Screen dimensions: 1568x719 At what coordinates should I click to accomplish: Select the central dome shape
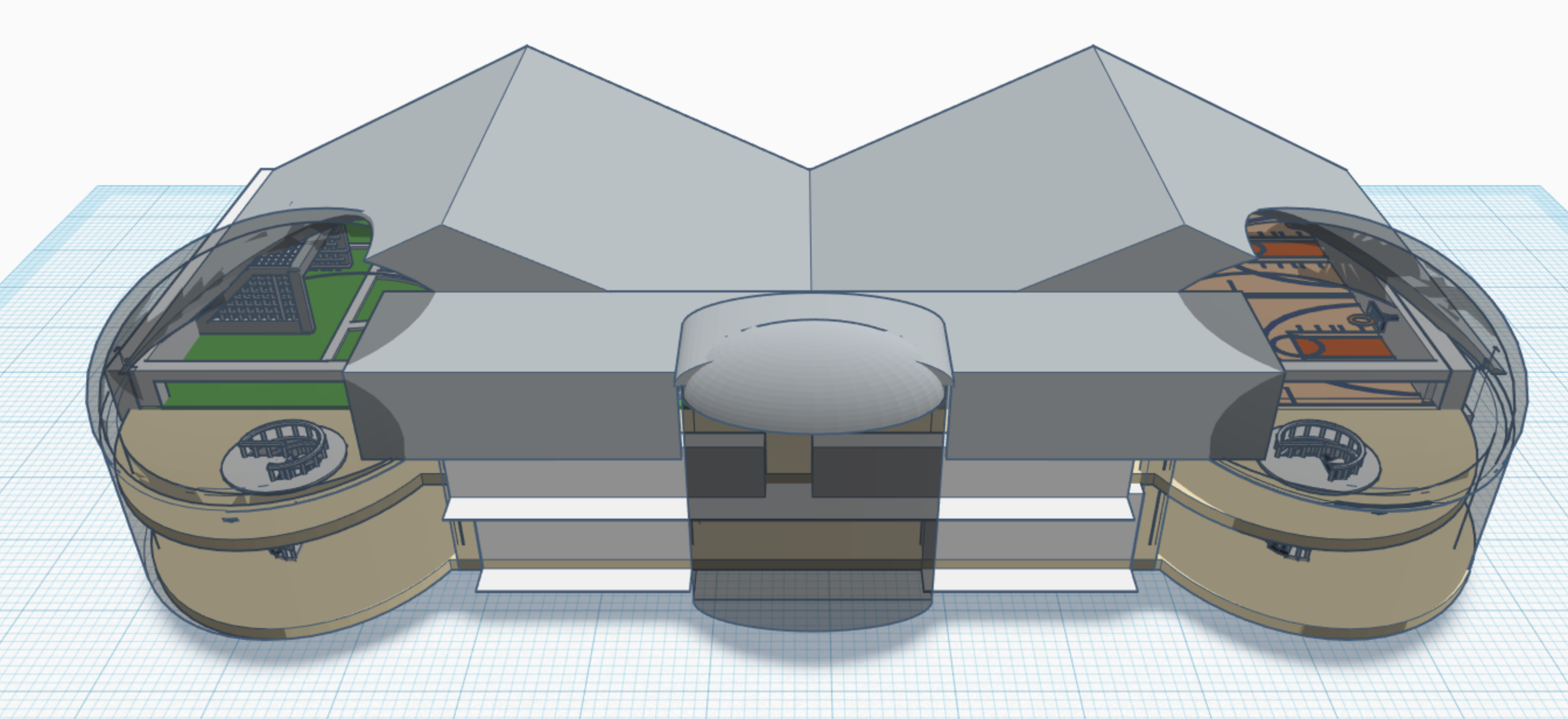coord(813,376)
